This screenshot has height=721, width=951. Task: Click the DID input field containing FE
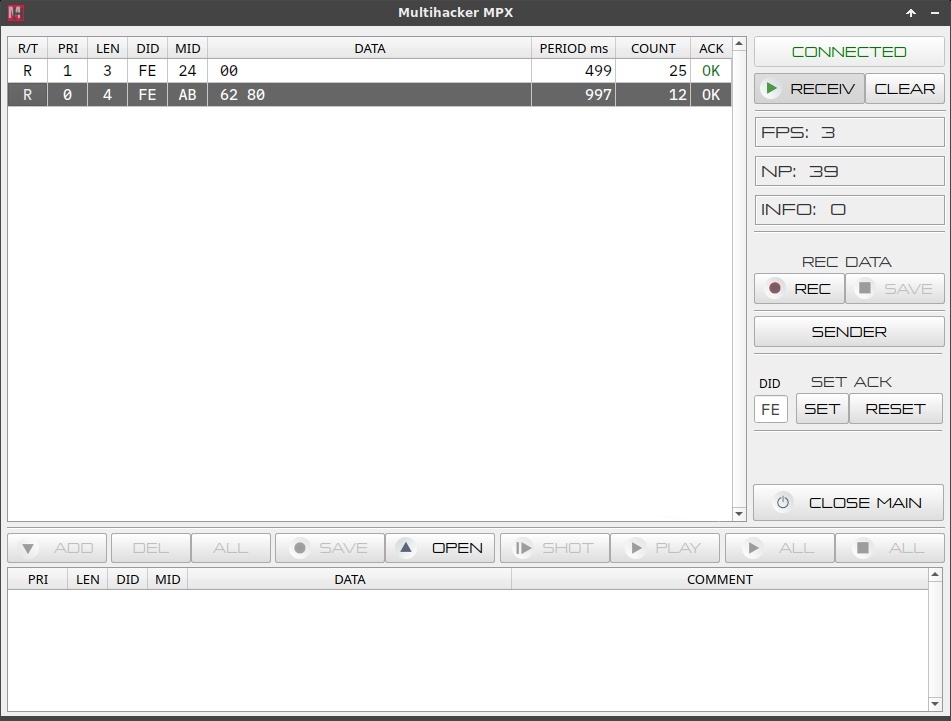tap(770, 409)
